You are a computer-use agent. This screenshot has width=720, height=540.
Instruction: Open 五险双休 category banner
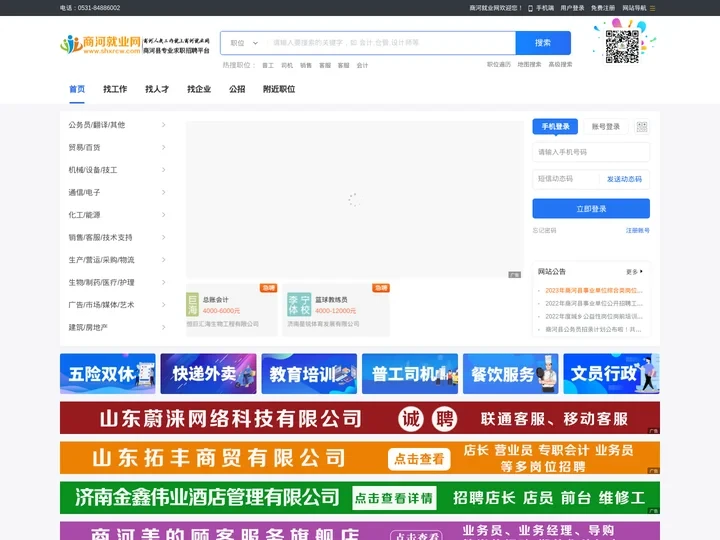coord(107,374)
